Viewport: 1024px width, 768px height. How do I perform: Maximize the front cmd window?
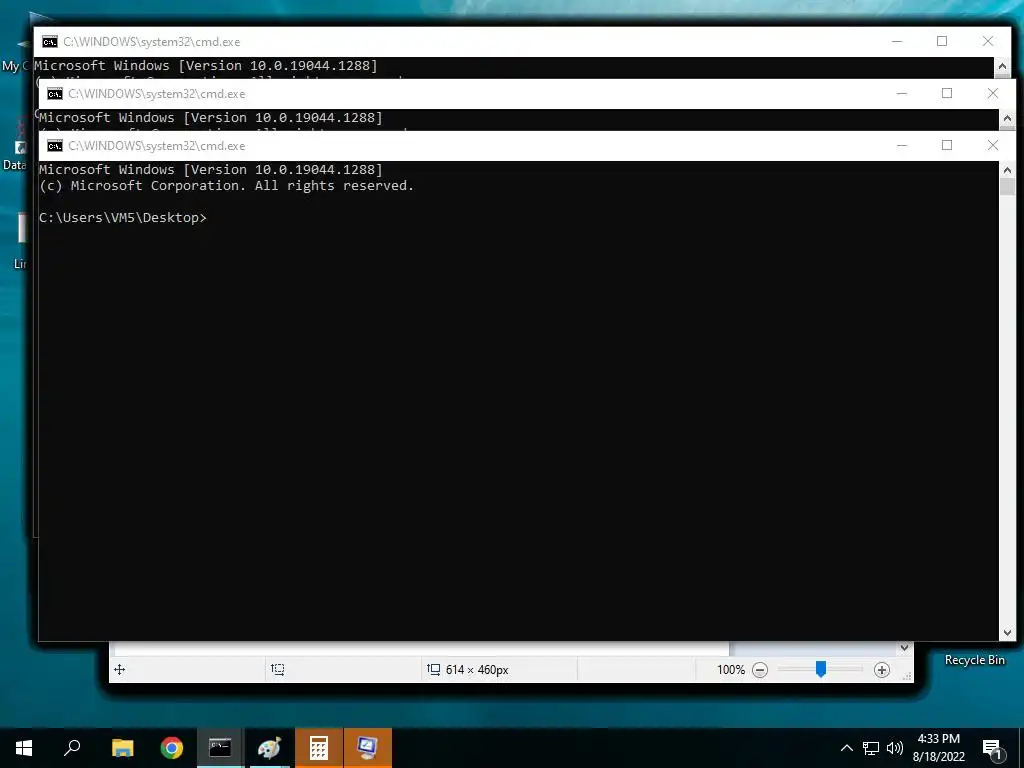tap(947, 146)
